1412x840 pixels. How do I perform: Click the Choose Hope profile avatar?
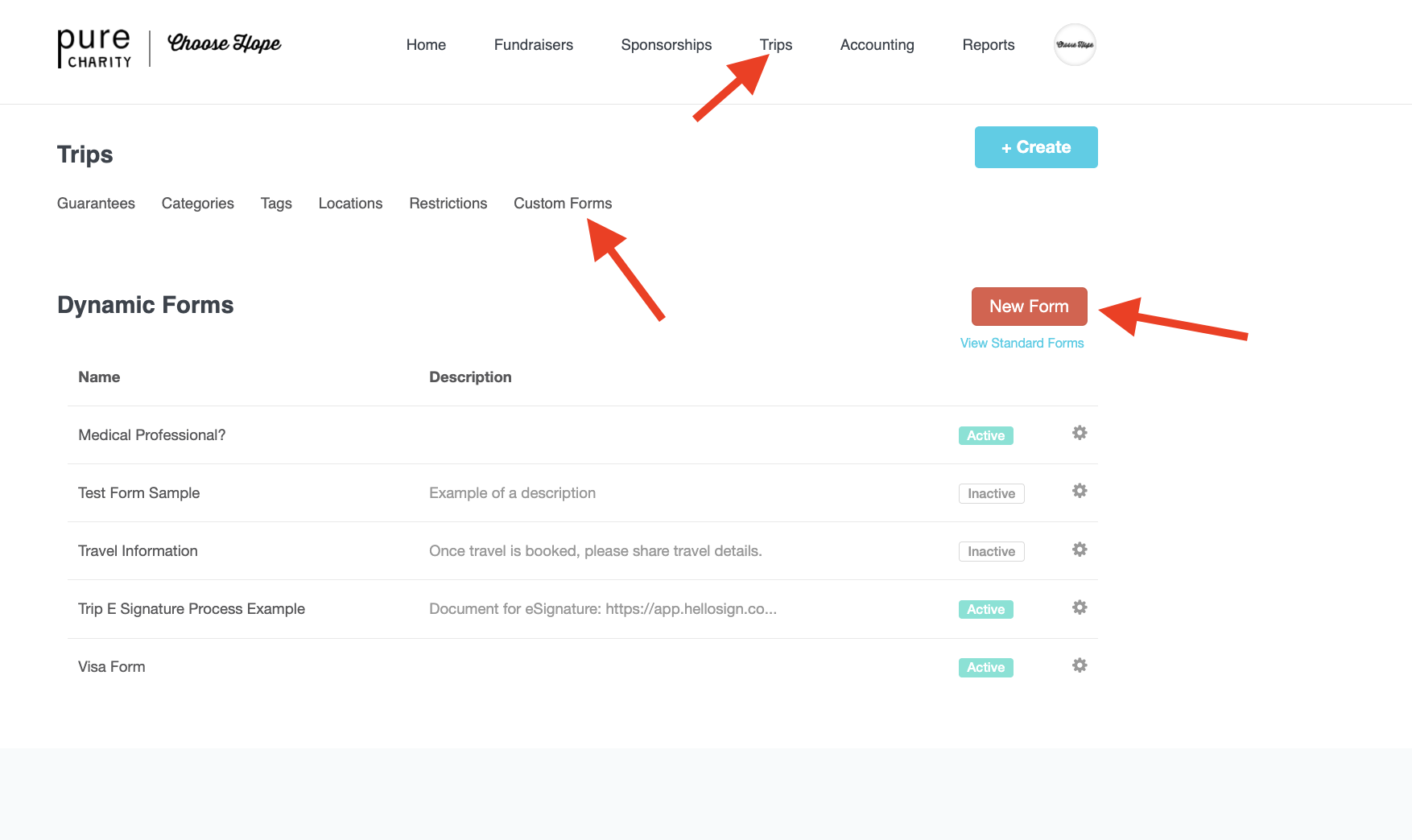point(1075,45)
